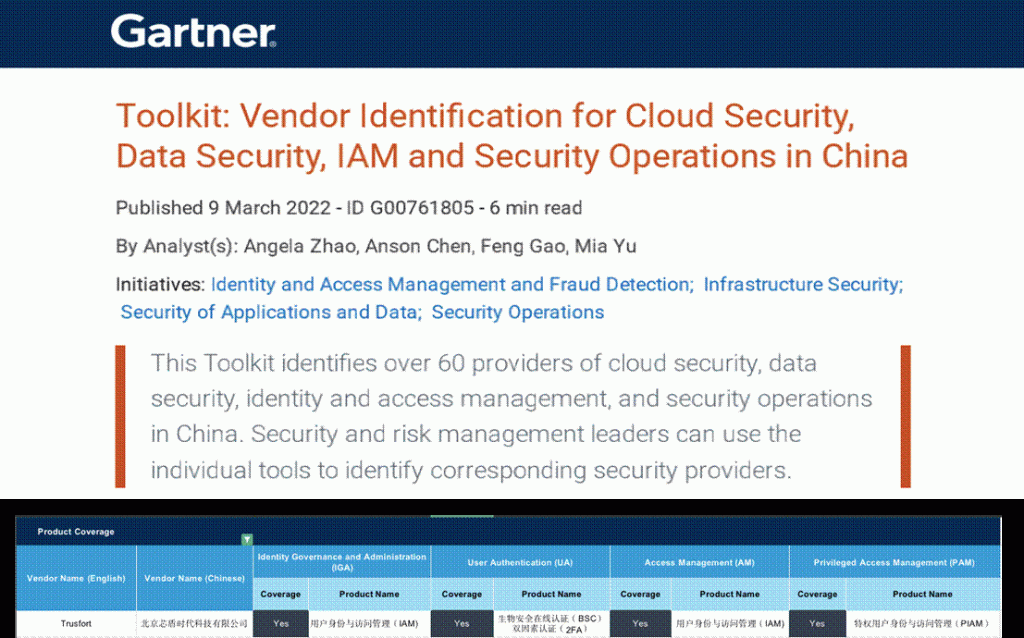
Task: Select the BSC 2FA product name cell
Action: (551, 624)
